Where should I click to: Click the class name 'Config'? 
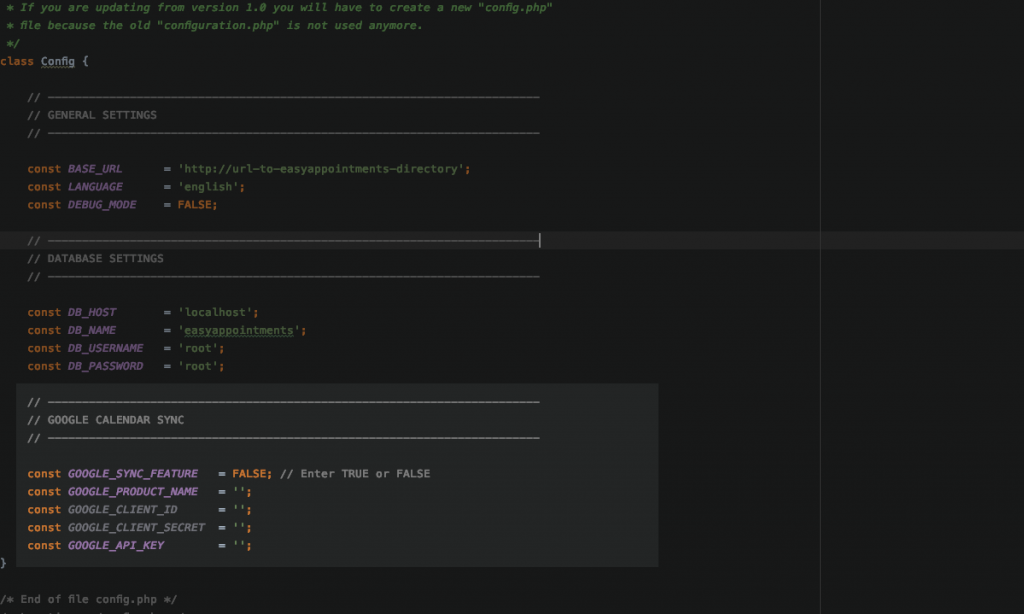(x=57, y=61)
